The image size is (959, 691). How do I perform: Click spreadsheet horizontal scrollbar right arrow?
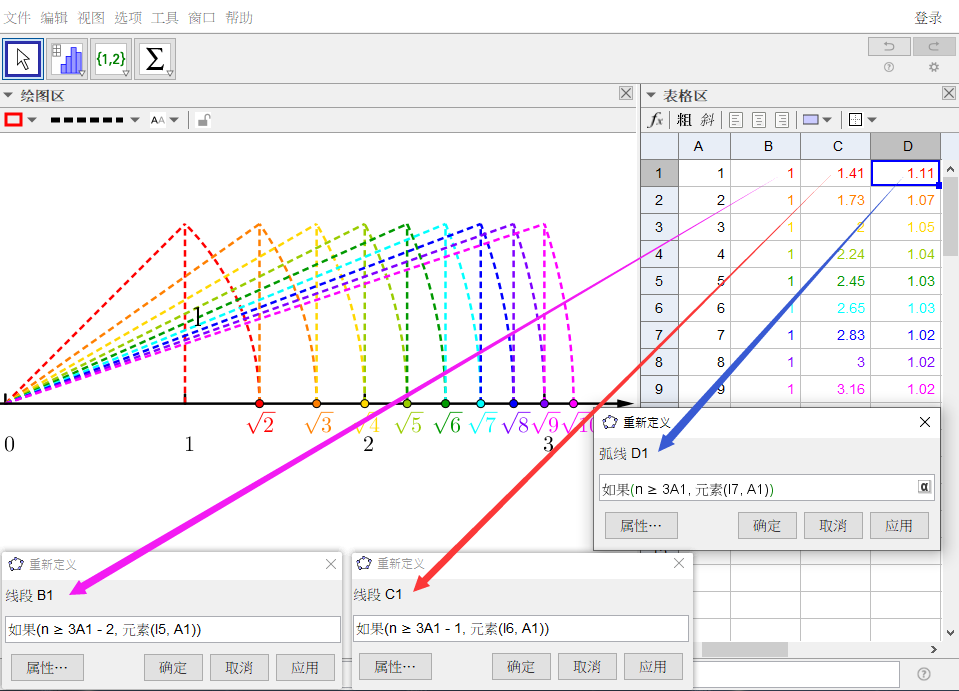click(934, 649)
